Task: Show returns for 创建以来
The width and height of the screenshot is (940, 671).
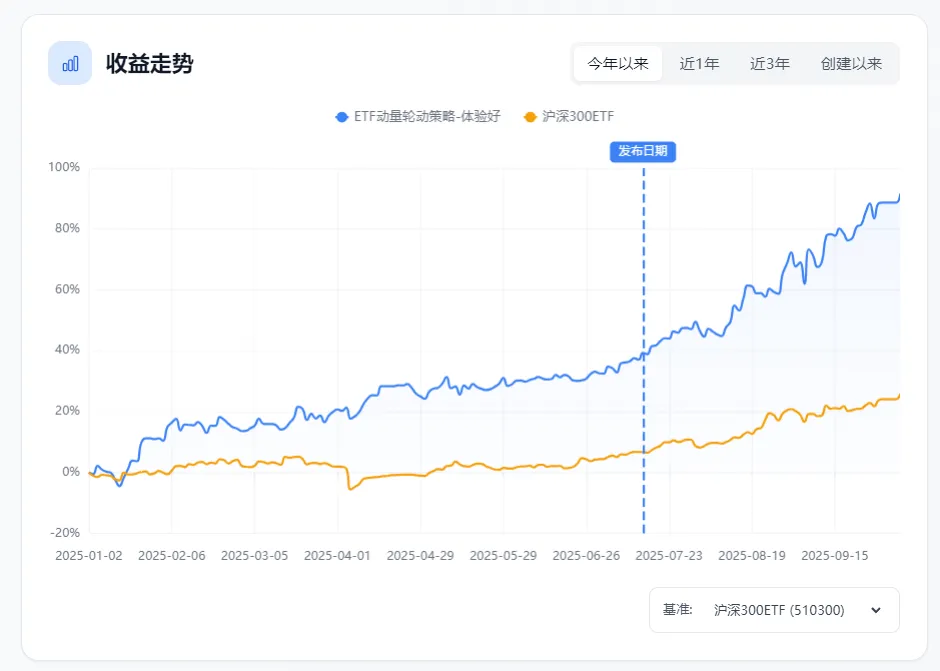Action: (x=851, y=64)
